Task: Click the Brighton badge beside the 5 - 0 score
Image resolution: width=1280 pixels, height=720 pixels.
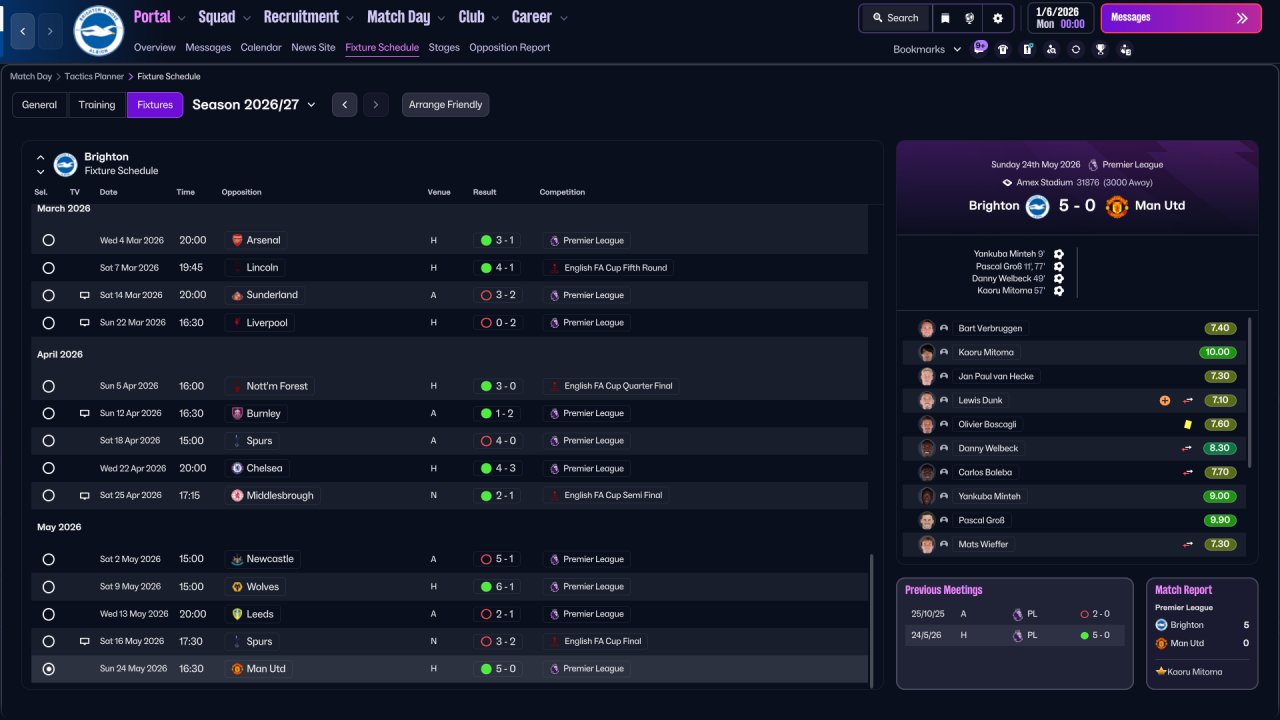Action: [x=1037, y=206]
